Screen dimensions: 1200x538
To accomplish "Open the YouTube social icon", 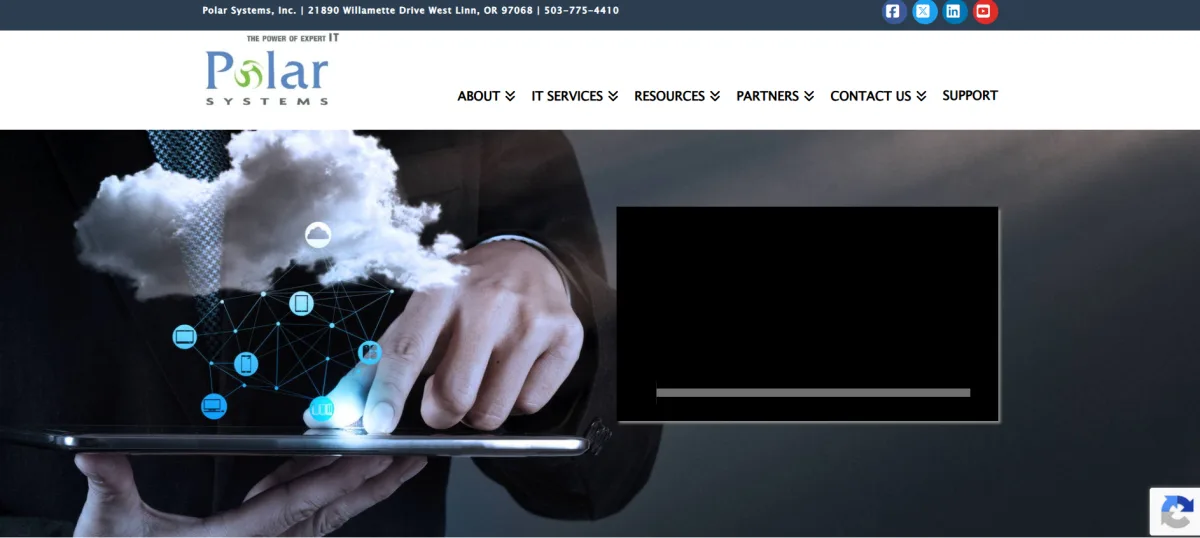I will (x=985, y=12).
